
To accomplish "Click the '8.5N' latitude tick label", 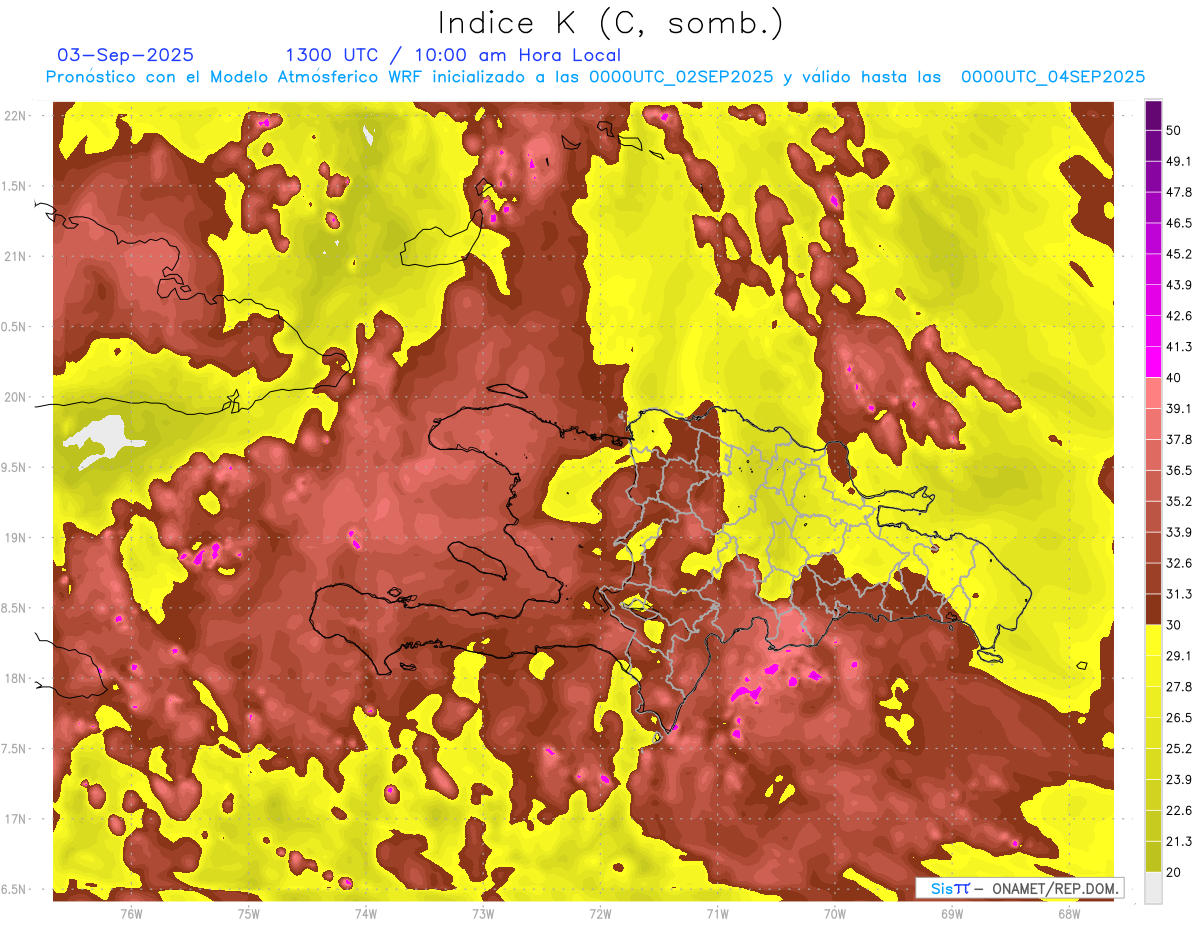I will pos(15,608).
